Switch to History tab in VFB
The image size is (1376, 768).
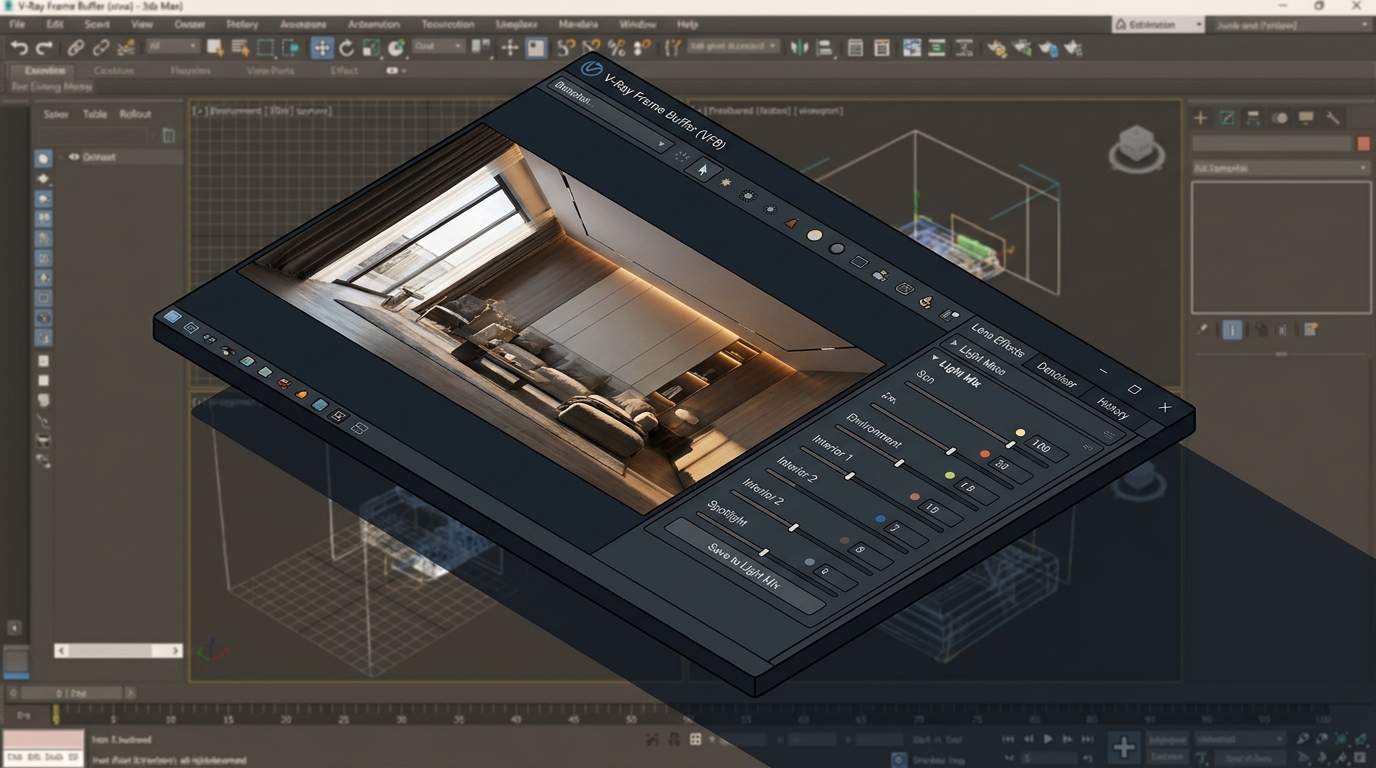pyautogui.click(x=1113, y=407)
